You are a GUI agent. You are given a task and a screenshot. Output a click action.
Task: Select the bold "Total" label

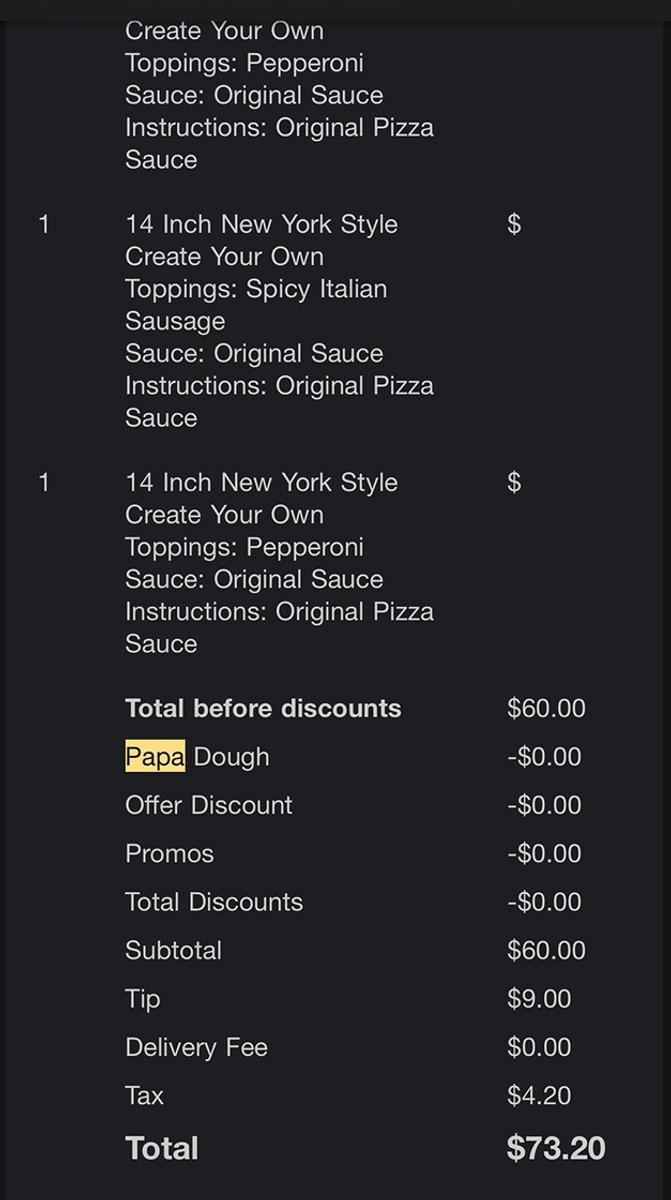click(x=162, y=1148)
